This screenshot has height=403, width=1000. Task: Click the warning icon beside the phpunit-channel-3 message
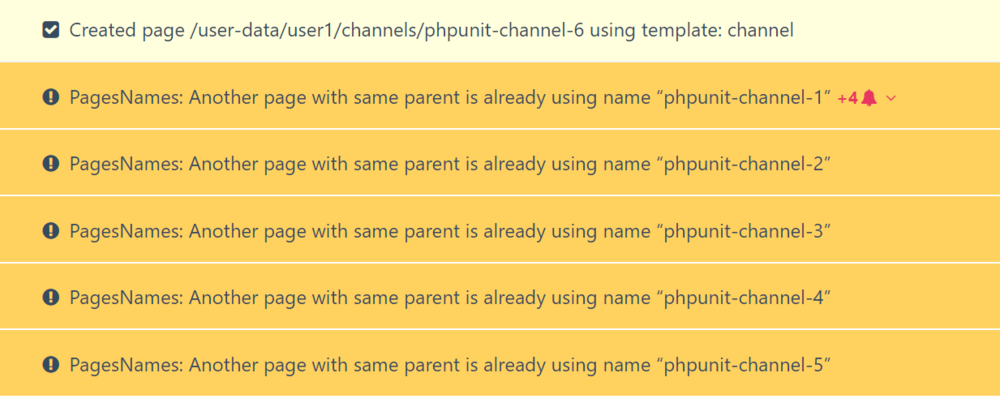[51, 231]
